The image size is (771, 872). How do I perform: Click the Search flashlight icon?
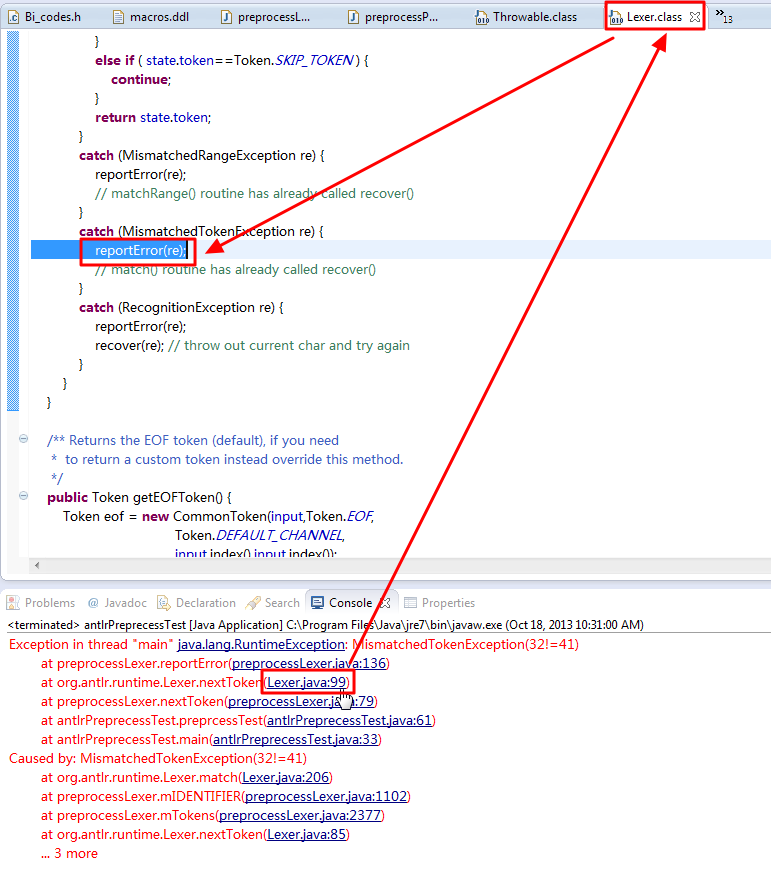[x=253, y=603]
